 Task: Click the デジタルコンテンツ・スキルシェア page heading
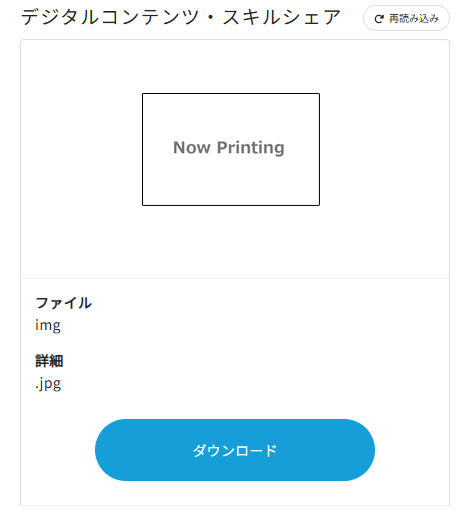coord(181,18)
